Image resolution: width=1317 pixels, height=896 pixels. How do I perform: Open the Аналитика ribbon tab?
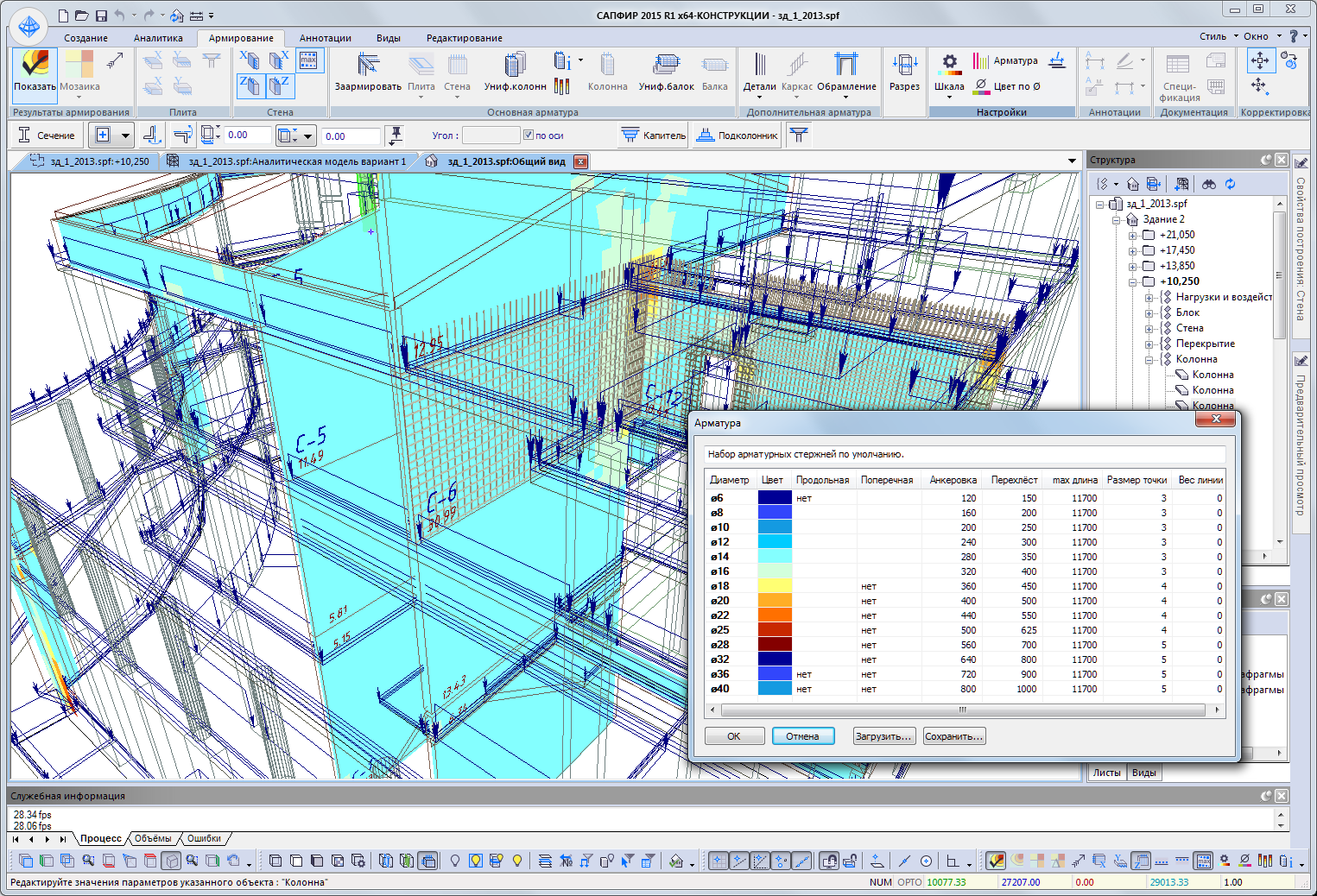click(x=158, y=38)
